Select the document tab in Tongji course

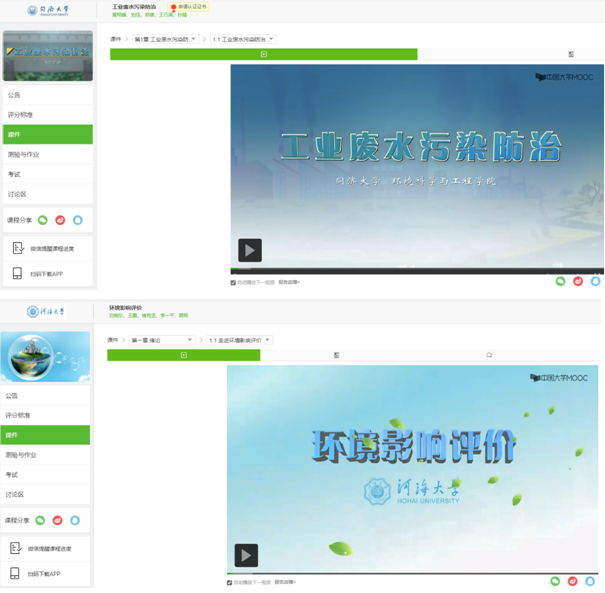tap(571, 54)
